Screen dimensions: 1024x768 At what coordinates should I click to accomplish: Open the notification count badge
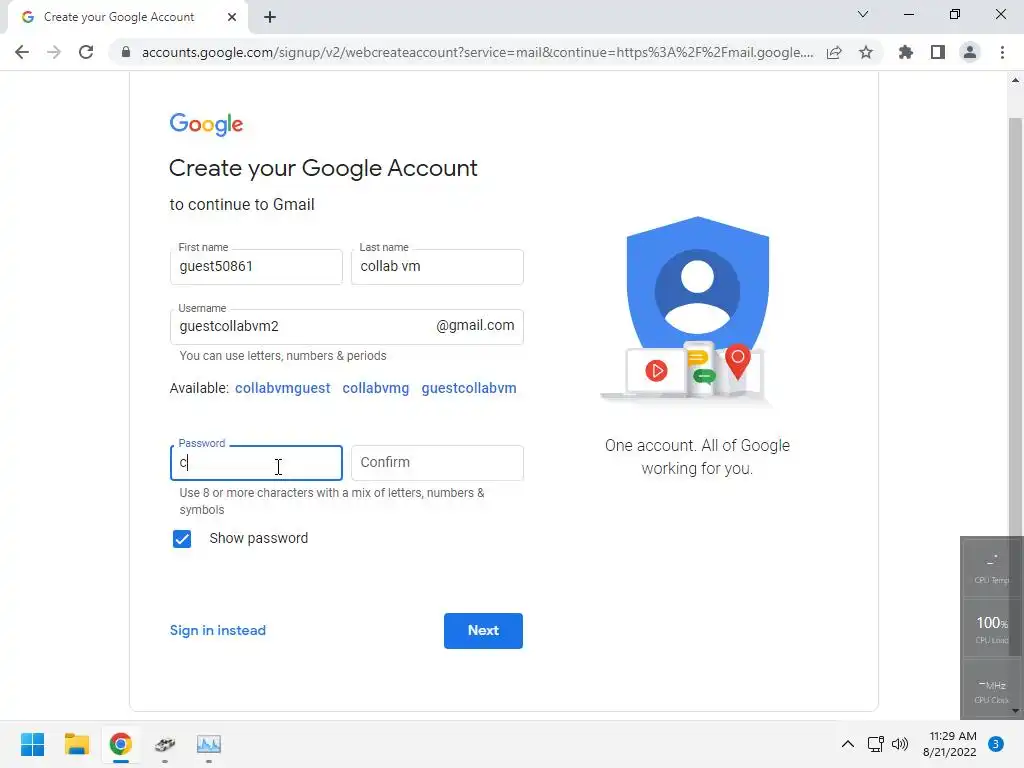click(x=995, y=744)
